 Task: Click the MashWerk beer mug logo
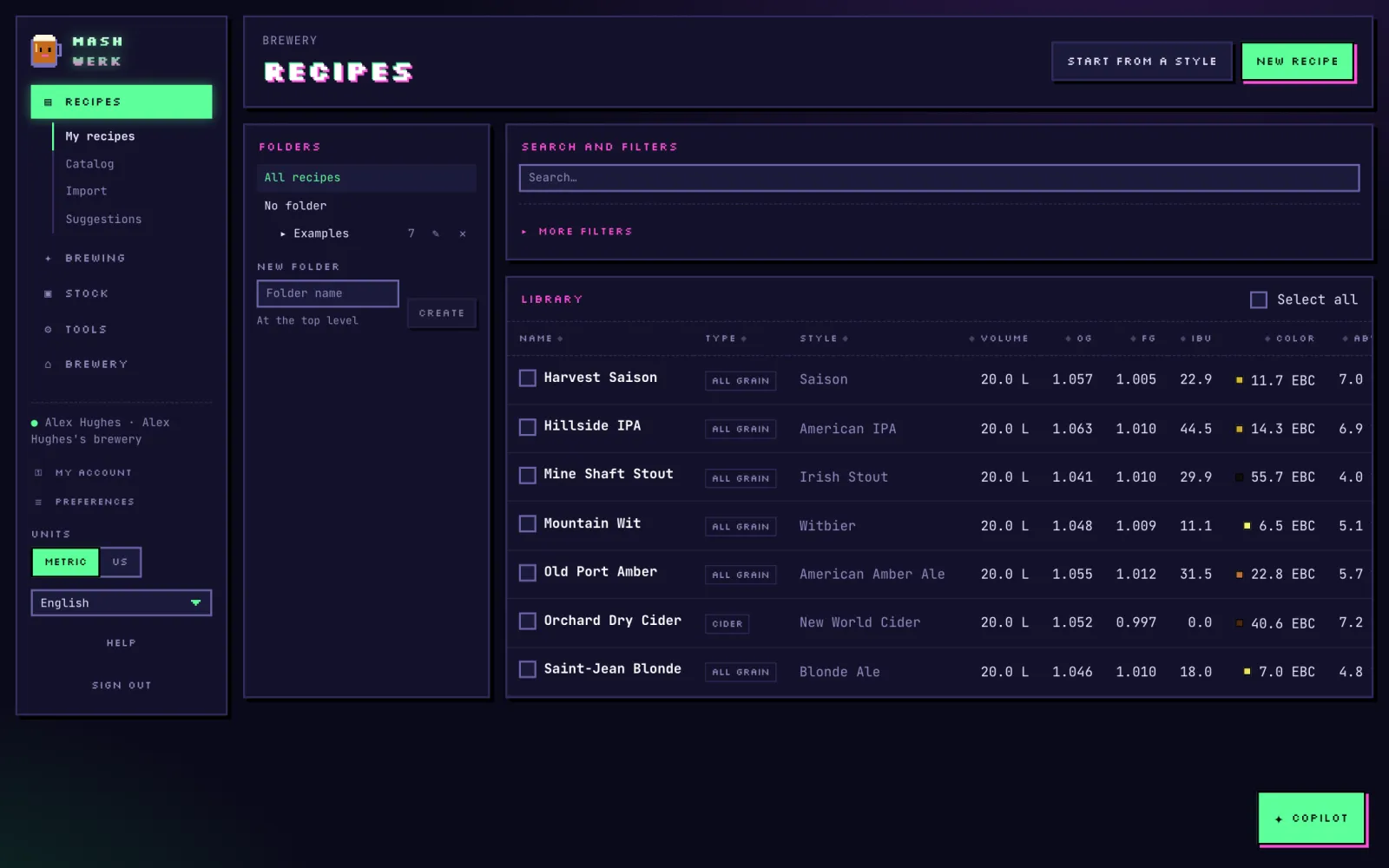(x=45, y=51)
